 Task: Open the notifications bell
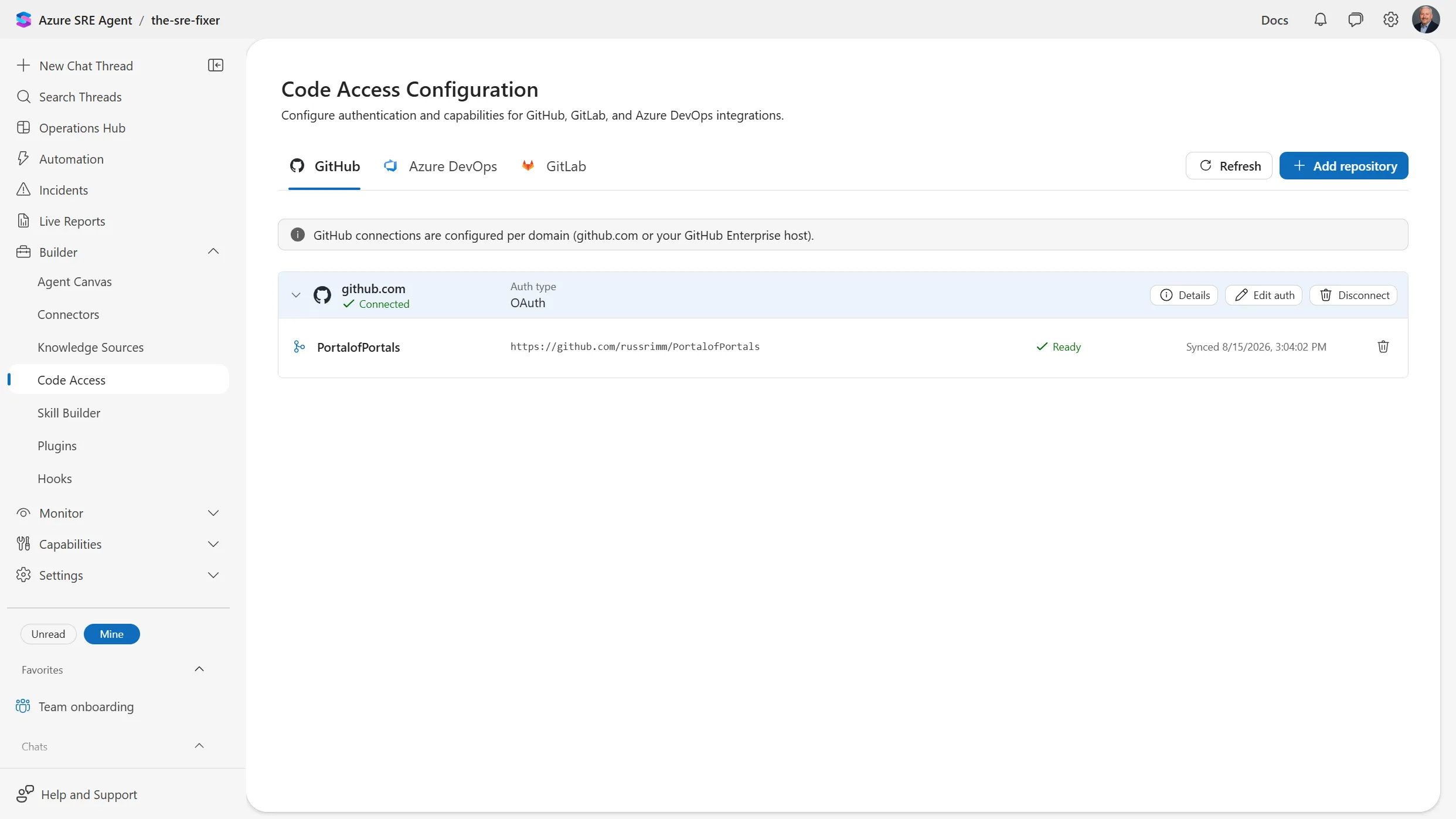(x=1320, y=20)
